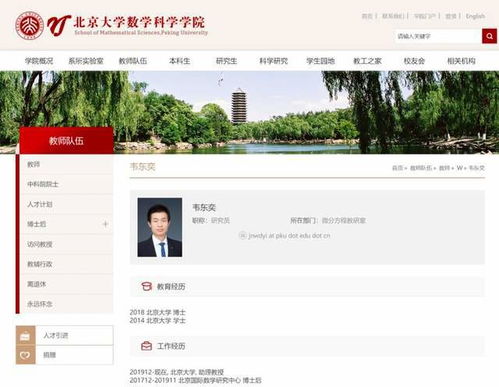Select 离退休 in the sidebar
499x387 pixels.
(x=67, y=284)
